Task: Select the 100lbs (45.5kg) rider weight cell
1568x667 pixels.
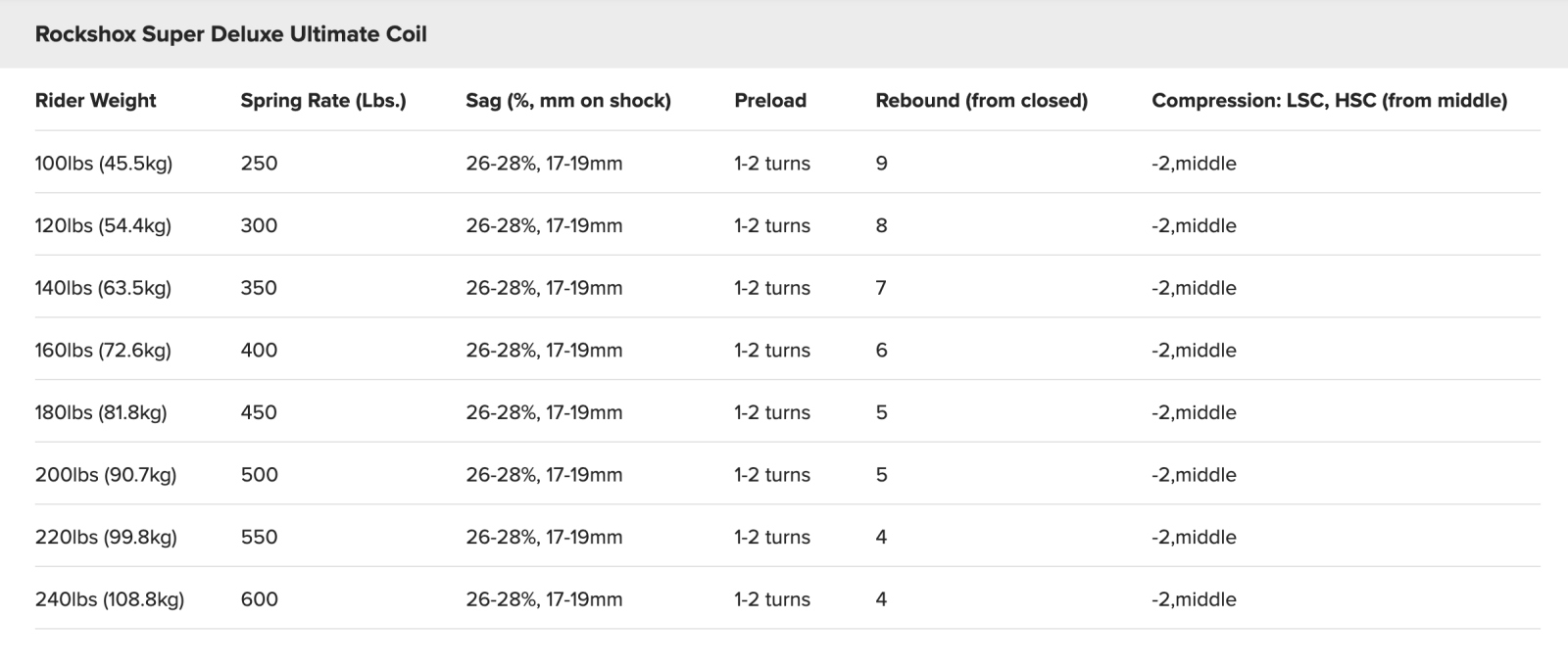Action: pyautogui.click(x=103, y=164)
